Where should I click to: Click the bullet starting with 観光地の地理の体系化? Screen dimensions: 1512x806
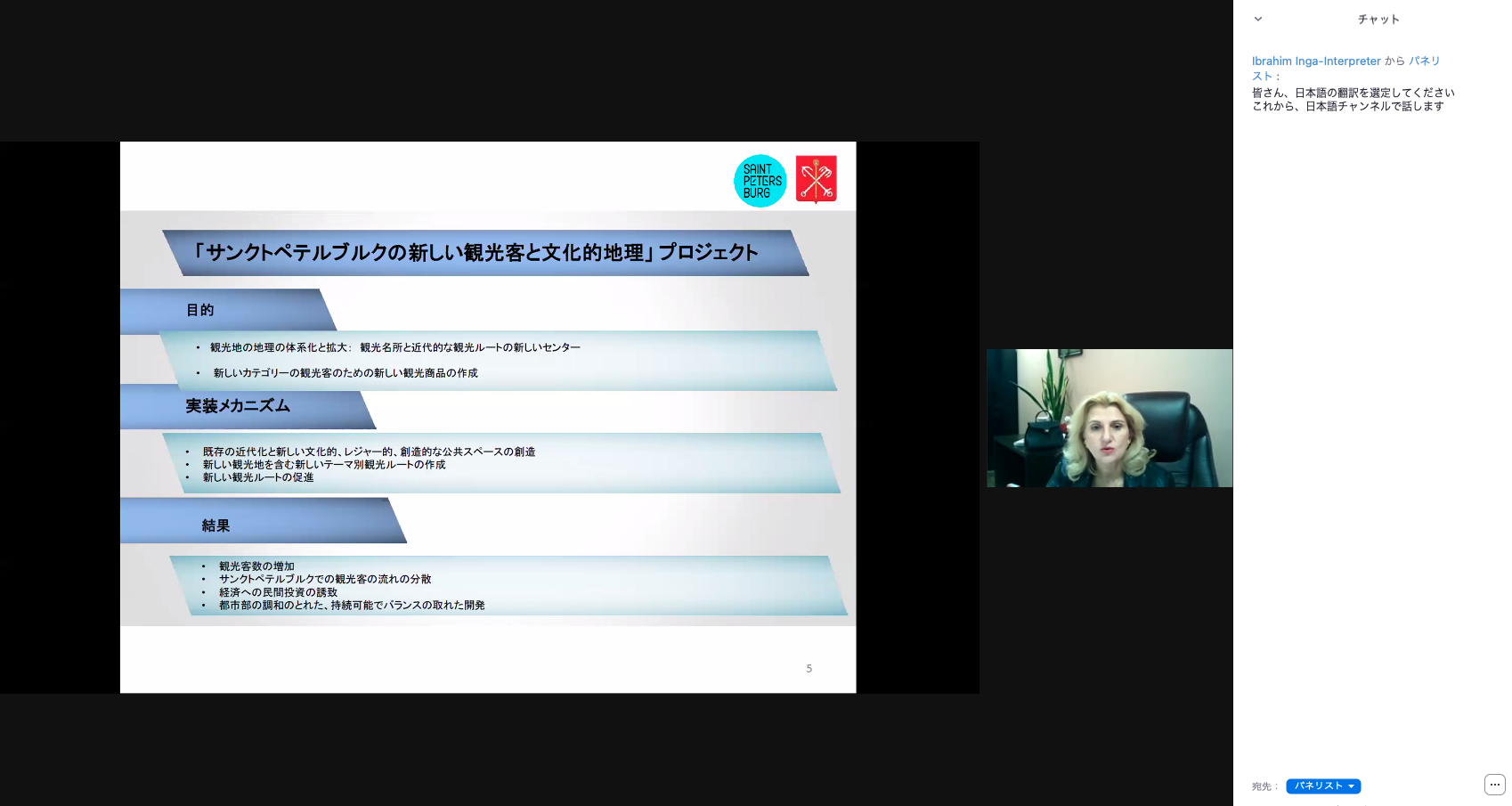(x=394, y=347)
